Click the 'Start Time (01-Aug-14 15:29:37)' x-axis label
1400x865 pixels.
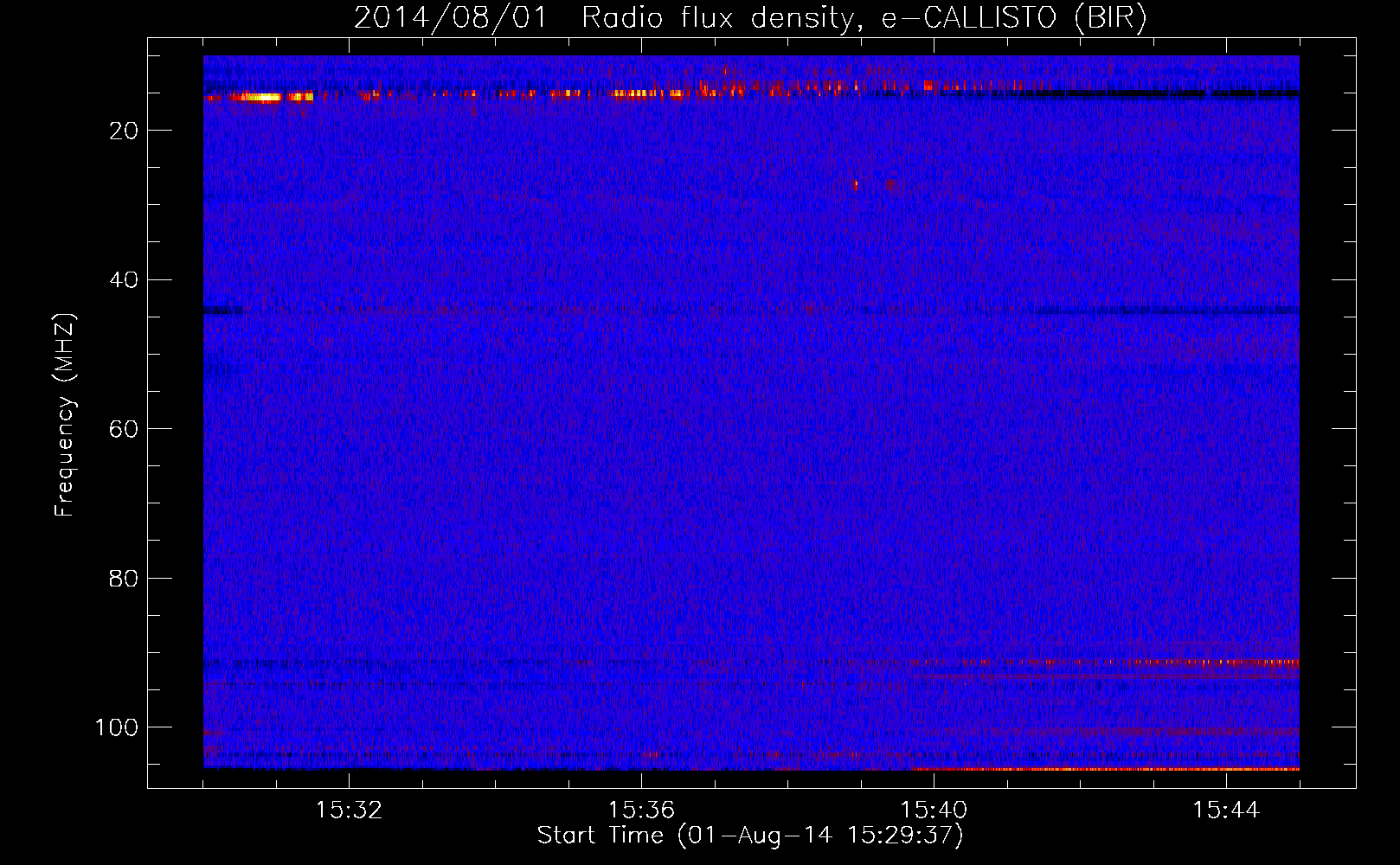point(750,836)
